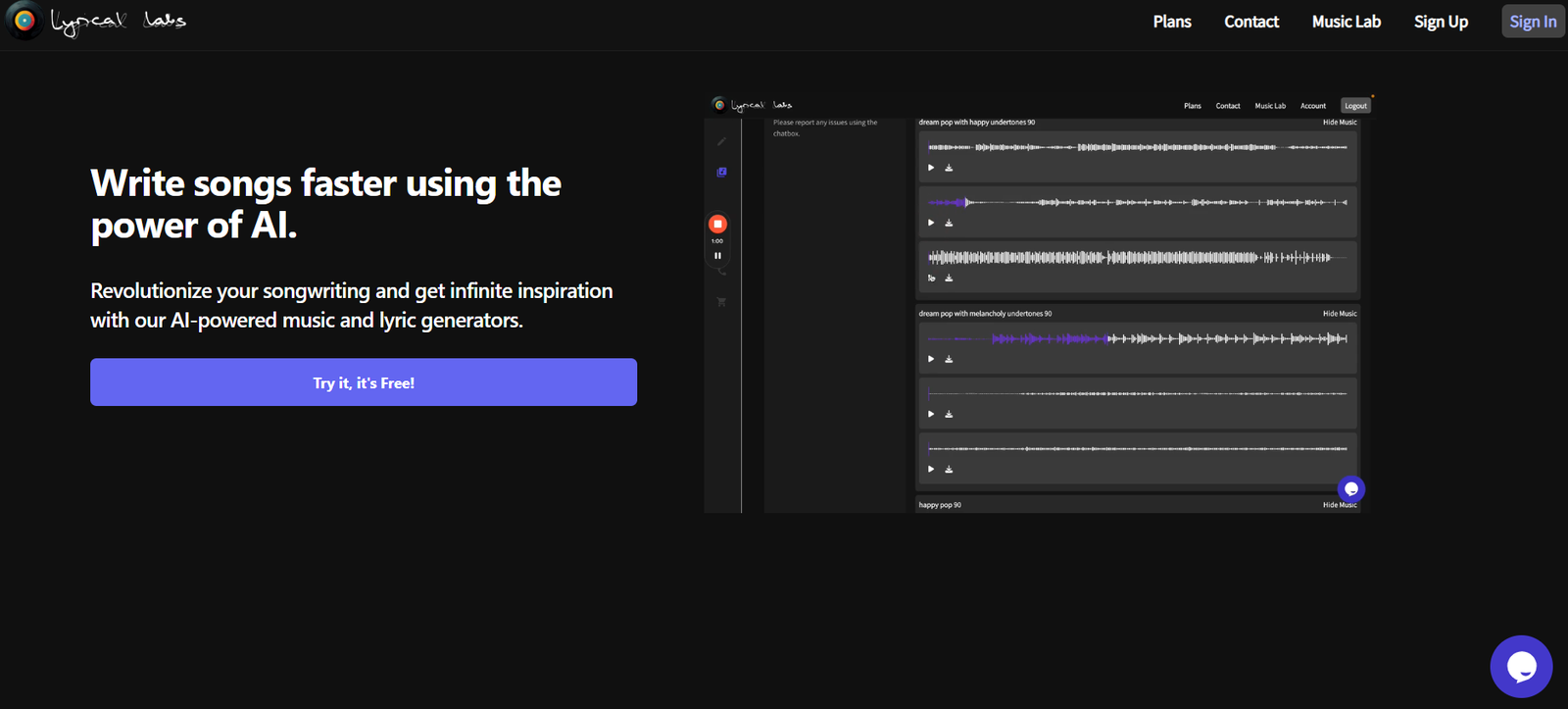Play the first melancholy undertones dream pop track
1568x709 pixels.
tap(931, 359)
